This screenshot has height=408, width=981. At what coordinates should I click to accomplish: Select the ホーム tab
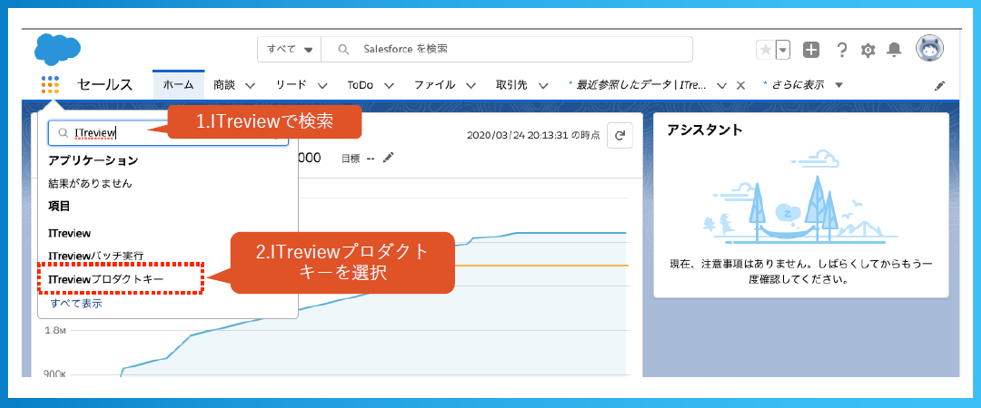pos(178,85)
